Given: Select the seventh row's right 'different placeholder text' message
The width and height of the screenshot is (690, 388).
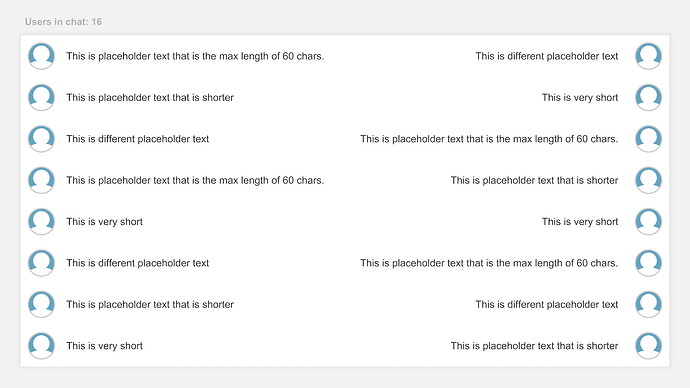Looking at the screenshot, I should point(547,304).
